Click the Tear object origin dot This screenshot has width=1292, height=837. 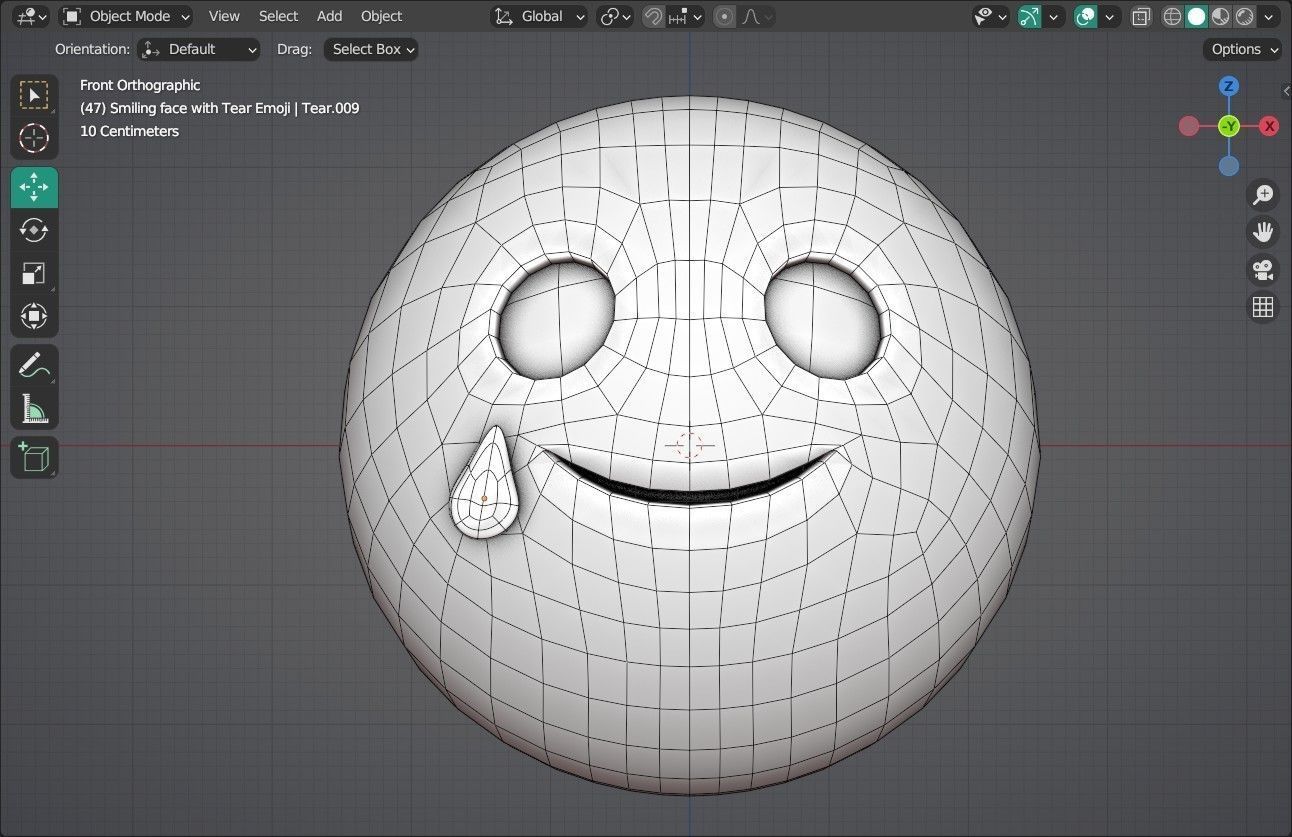[484, 498]
